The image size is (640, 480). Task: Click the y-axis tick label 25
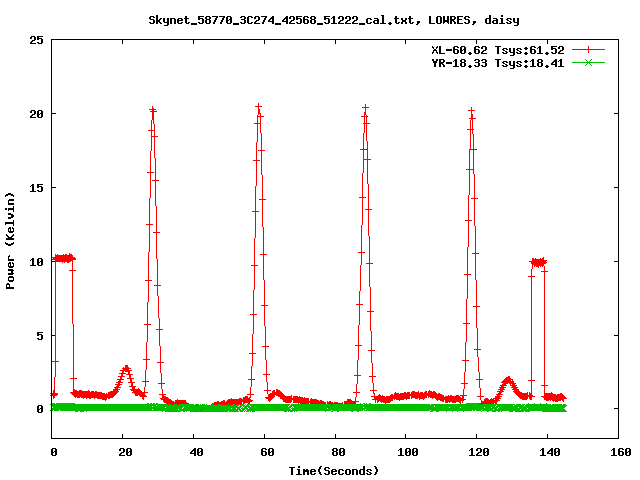click(x=36, y=40)
